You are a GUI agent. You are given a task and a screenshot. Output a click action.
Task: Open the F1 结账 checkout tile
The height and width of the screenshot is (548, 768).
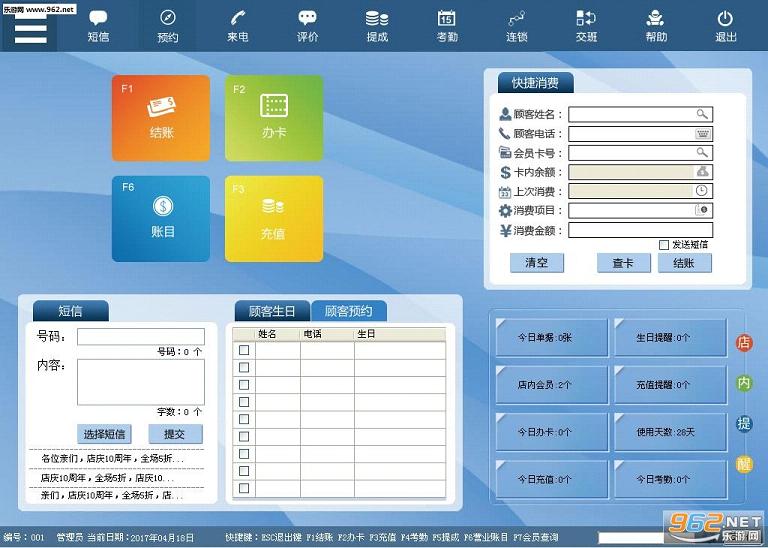(161, 118)
